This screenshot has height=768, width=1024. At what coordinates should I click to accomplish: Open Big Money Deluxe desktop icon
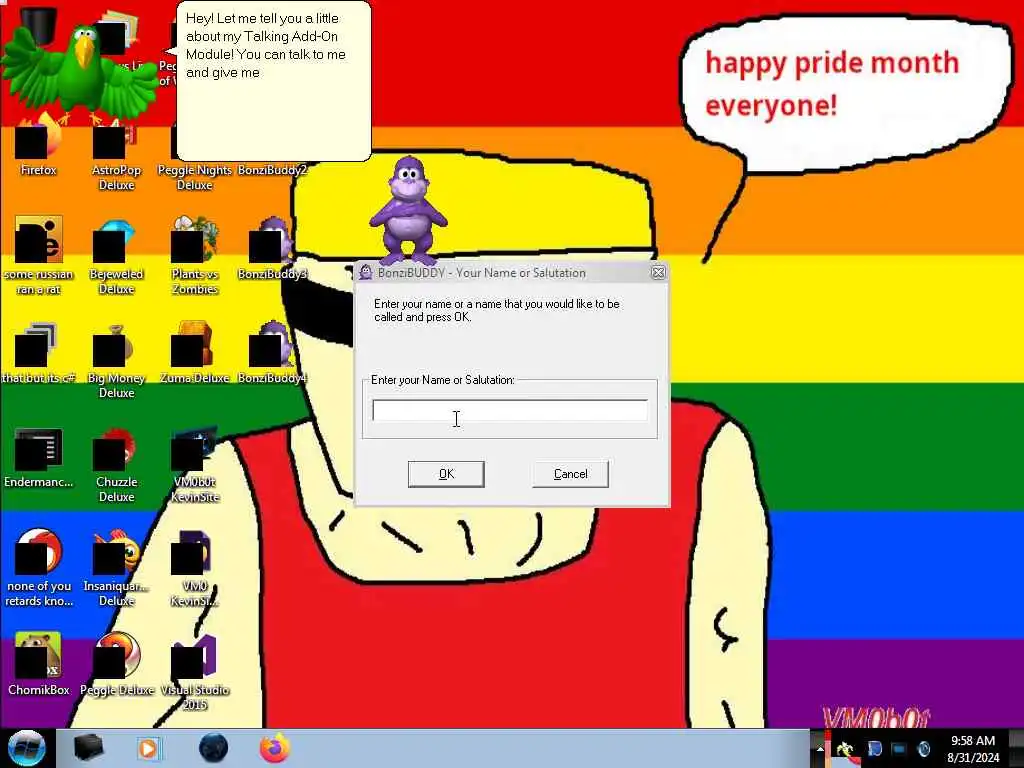[116, 360]
